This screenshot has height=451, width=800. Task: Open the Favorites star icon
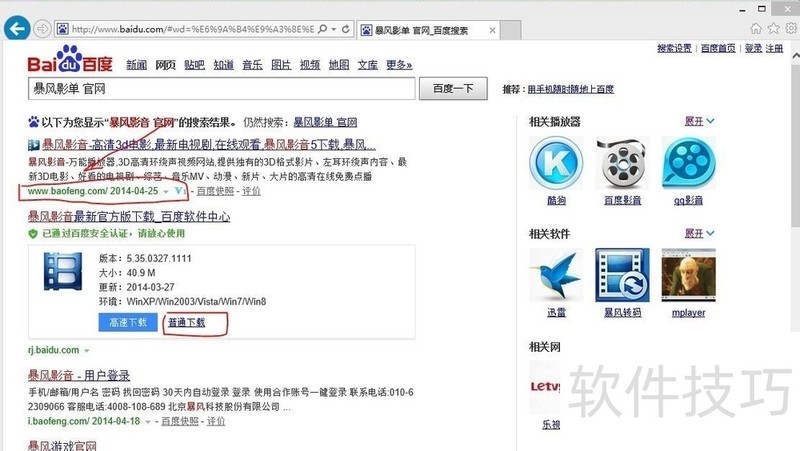773,28
